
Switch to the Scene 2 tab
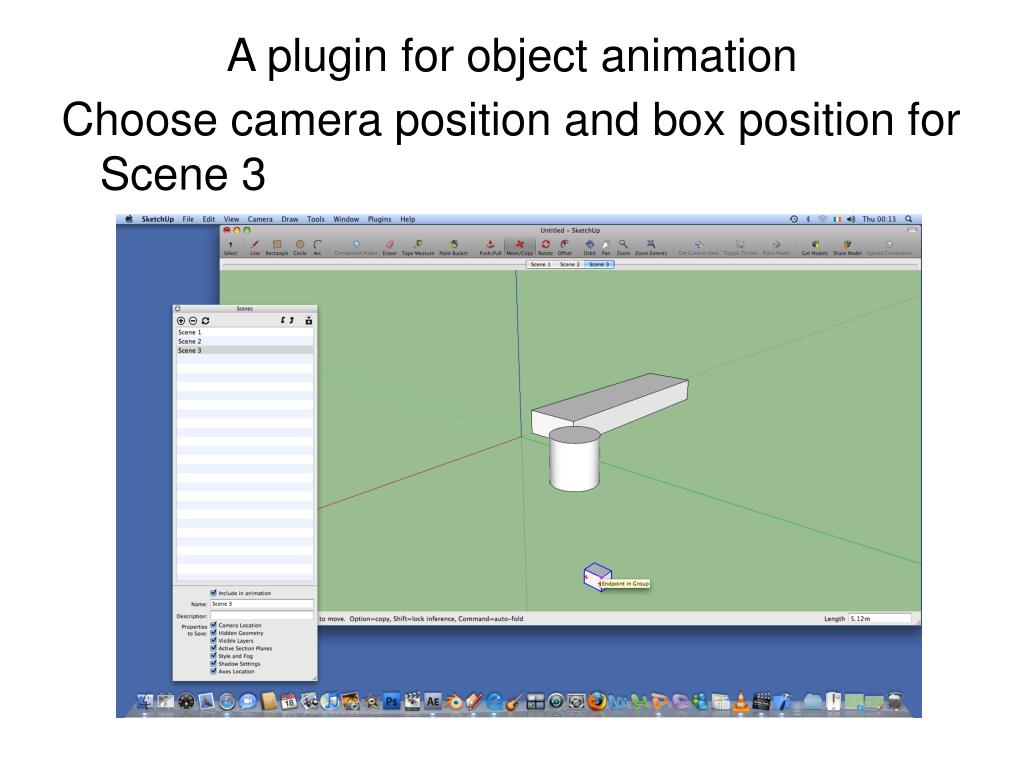pos(569,264)
